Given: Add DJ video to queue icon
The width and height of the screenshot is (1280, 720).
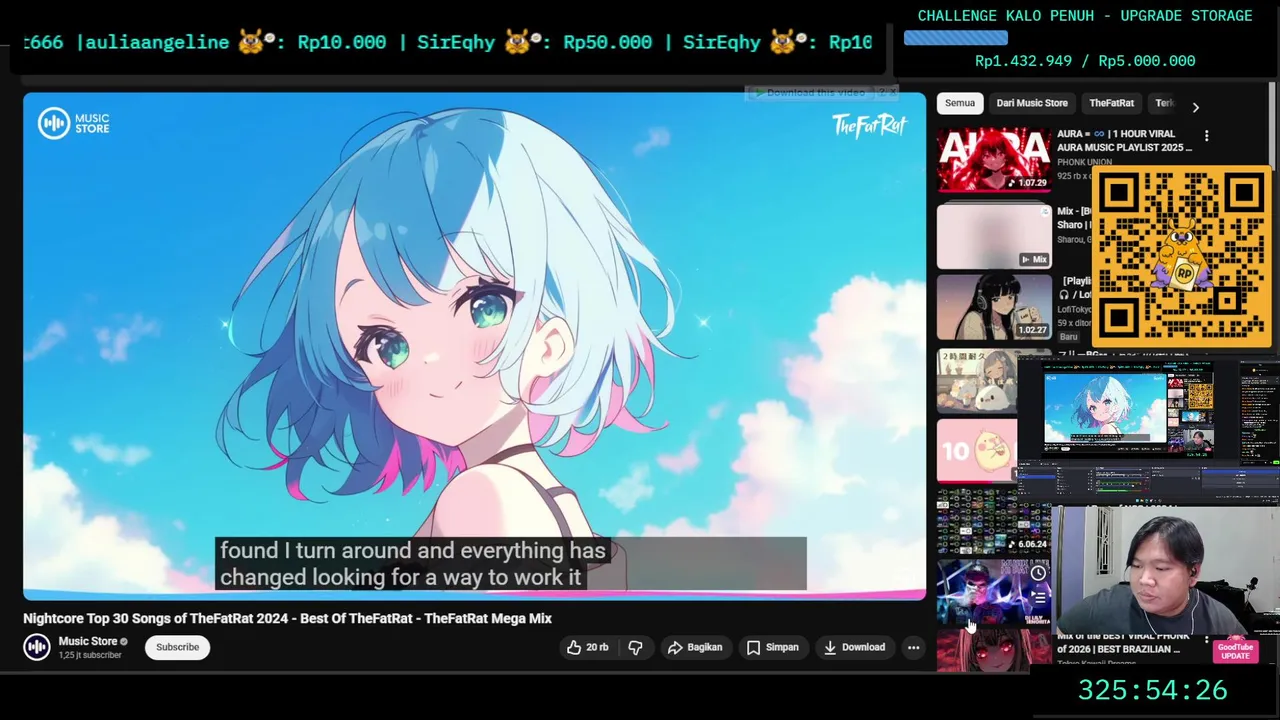Looking at the screenshot, I should pos(1038,597).
